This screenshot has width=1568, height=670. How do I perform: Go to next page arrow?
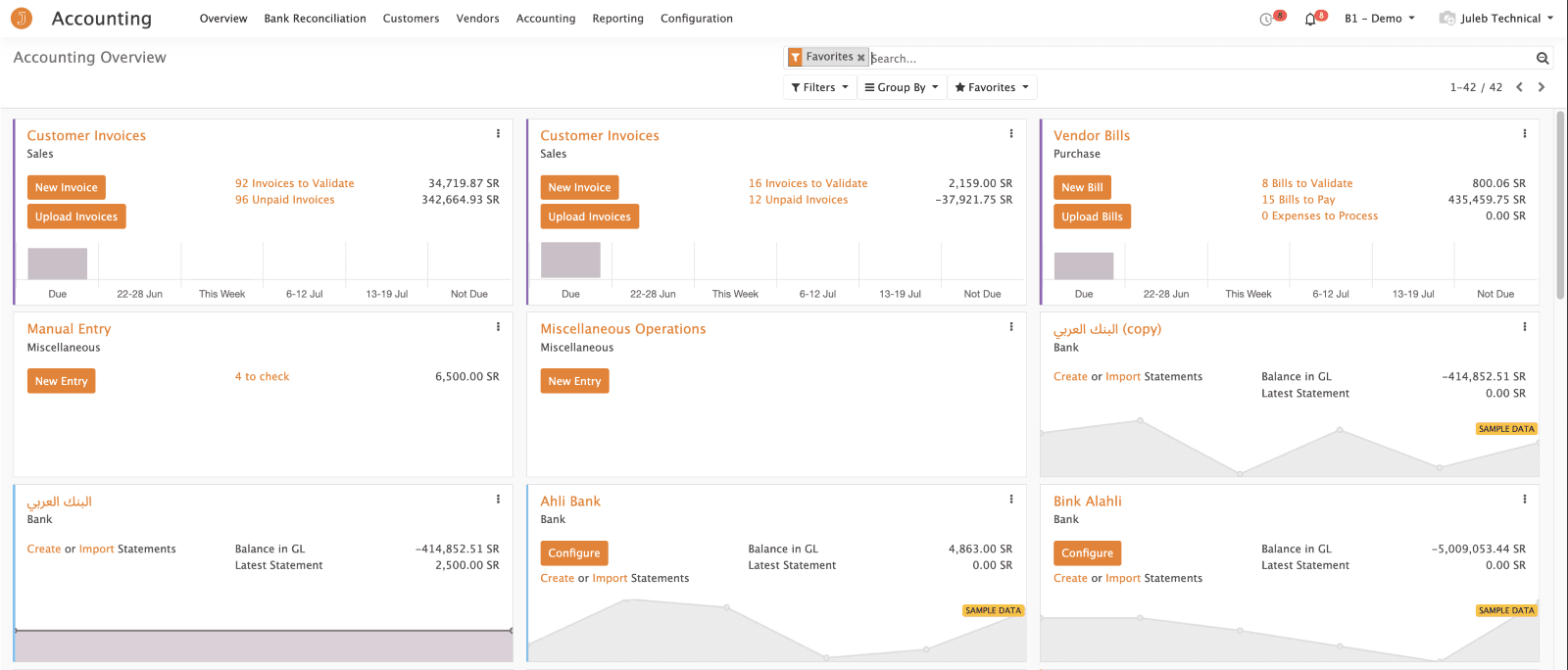pyautogui.click(x=1542, y=87)
